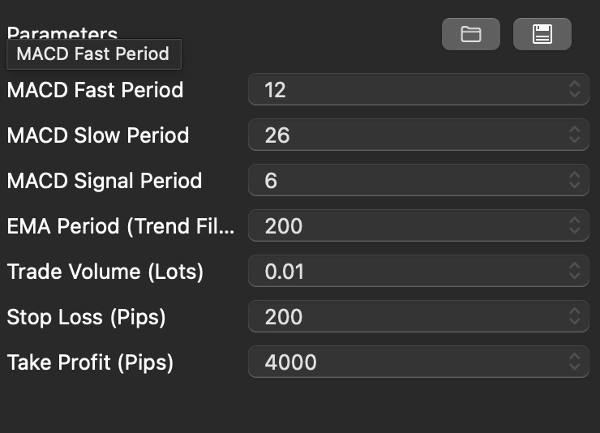Click the Take Profit (Pips) label
This screenshot has height=433, width=600.
(90, 362)
